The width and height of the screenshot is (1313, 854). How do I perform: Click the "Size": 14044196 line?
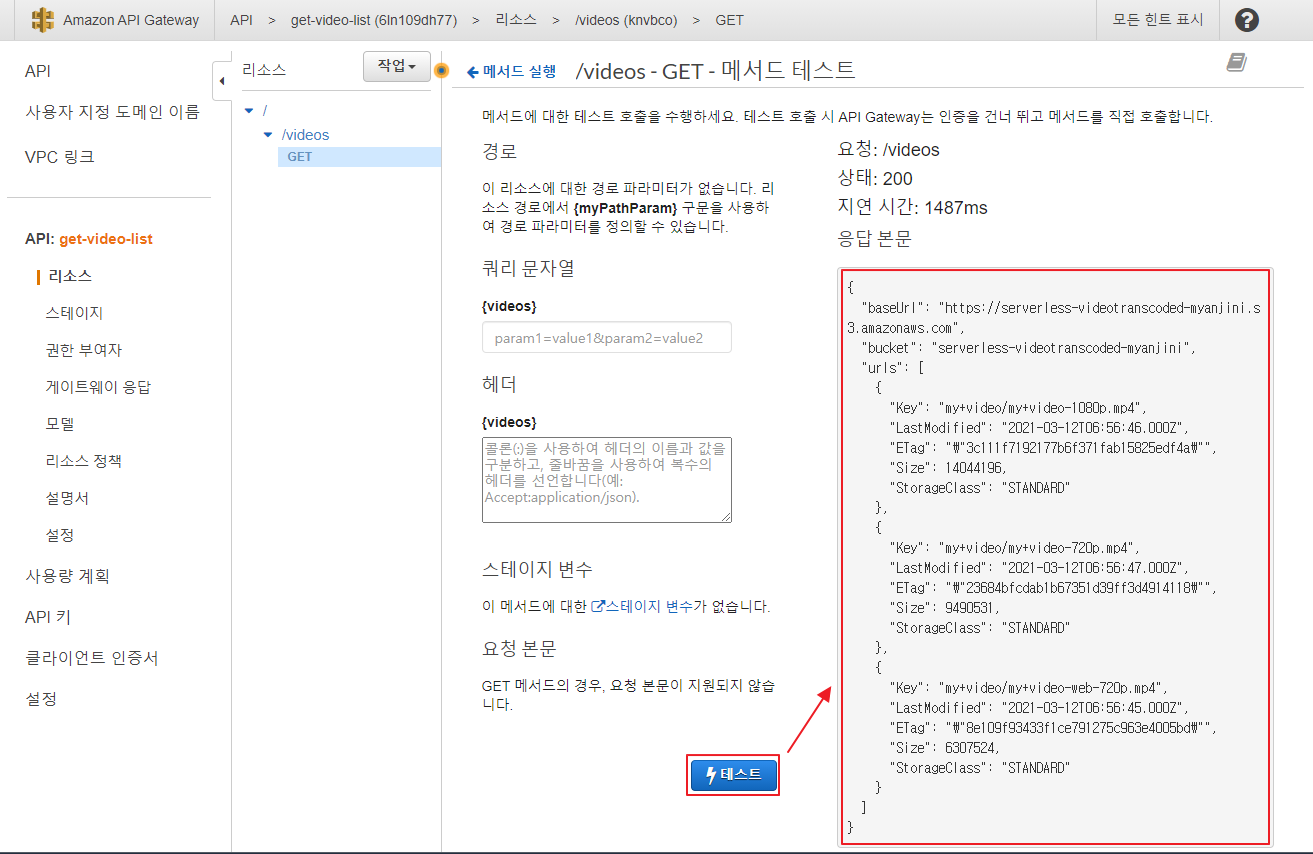(x=948, y=467)
